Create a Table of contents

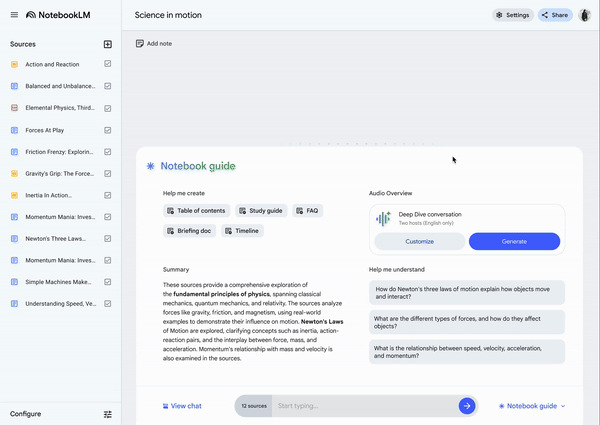click(196, 211)
